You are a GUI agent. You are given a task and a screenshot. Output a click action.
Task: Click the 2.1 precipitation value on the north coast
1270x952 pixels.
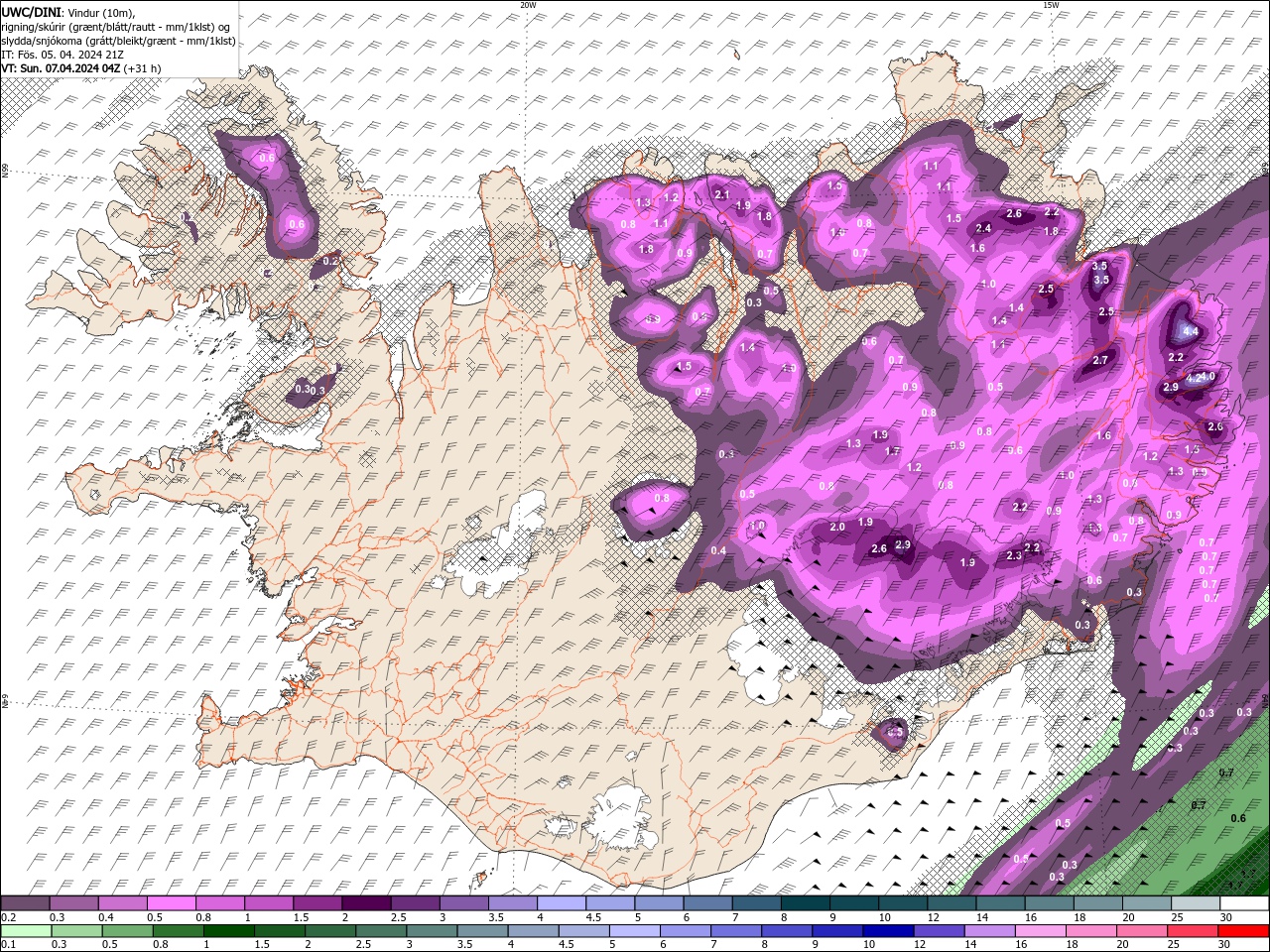722,195
